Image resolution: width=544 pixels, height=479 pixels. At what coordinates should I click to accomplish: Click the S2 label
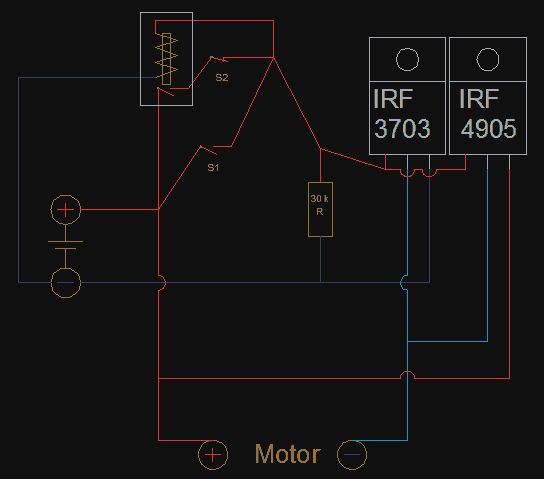coord(222,77)
